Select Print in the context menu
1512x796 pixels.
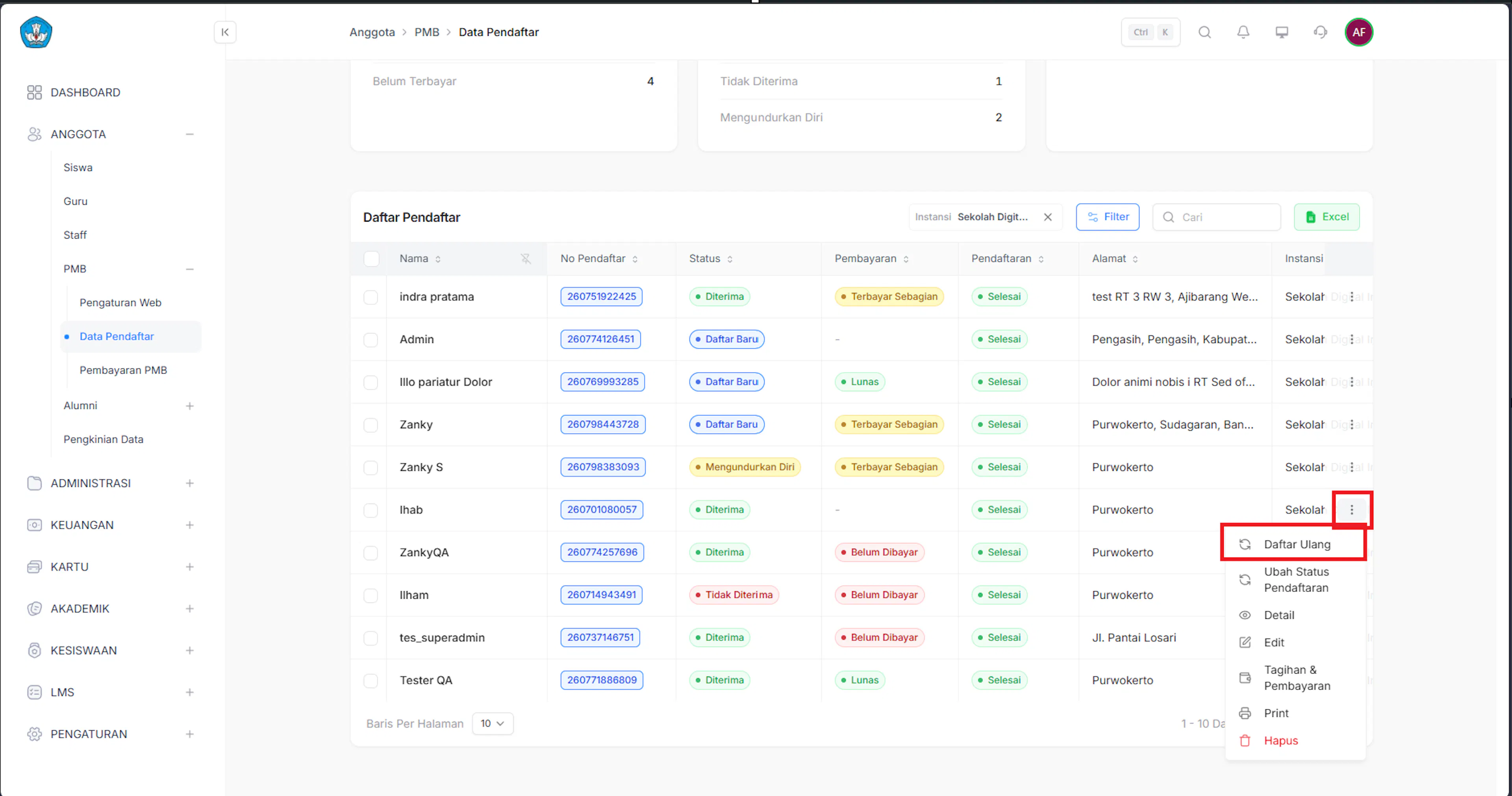tap(1295, 713)
